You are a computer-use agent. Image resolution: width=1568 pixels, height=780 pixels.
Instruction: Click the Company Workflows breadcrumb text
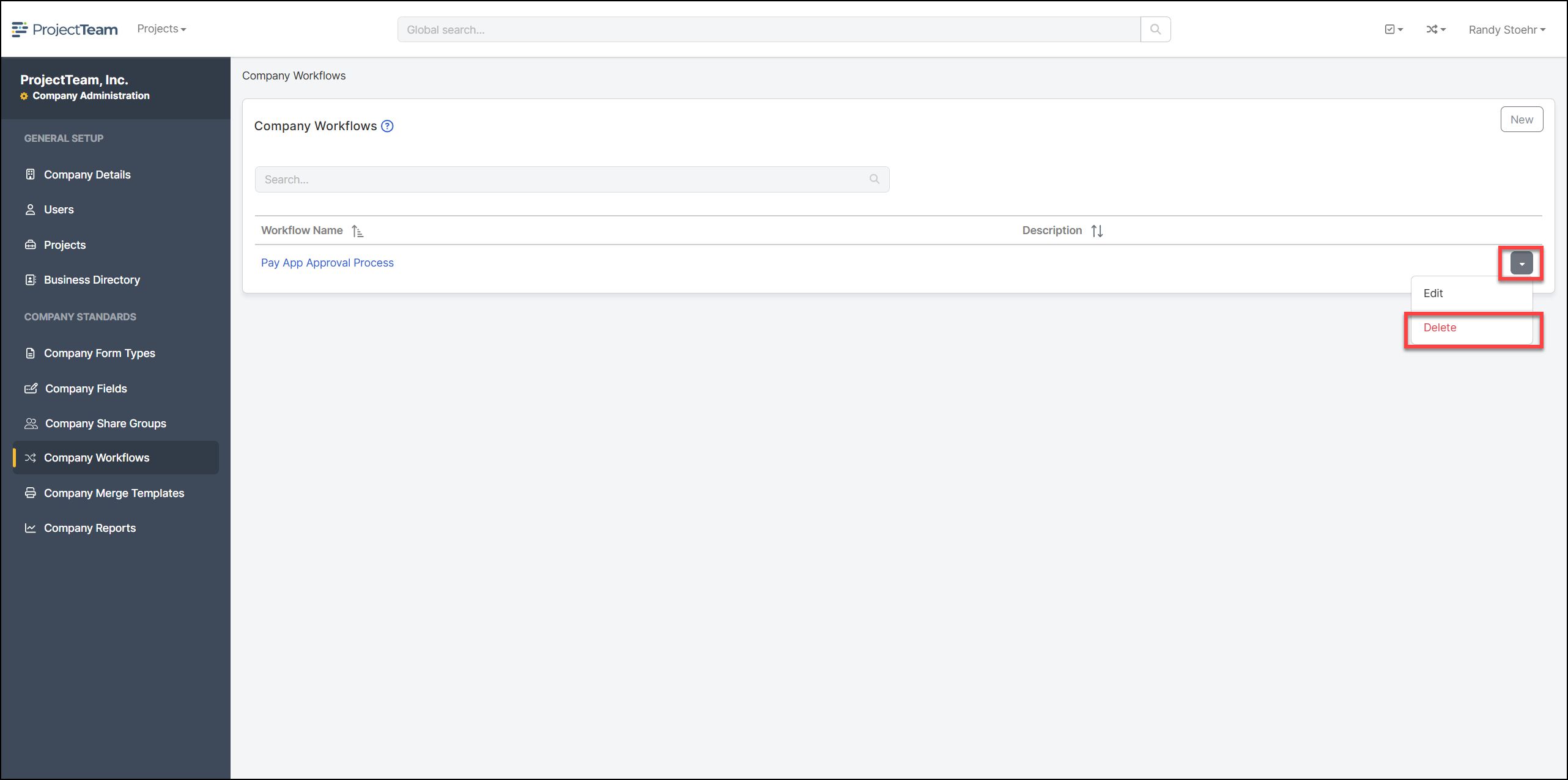pyautogui.click(x=294, y=75)
